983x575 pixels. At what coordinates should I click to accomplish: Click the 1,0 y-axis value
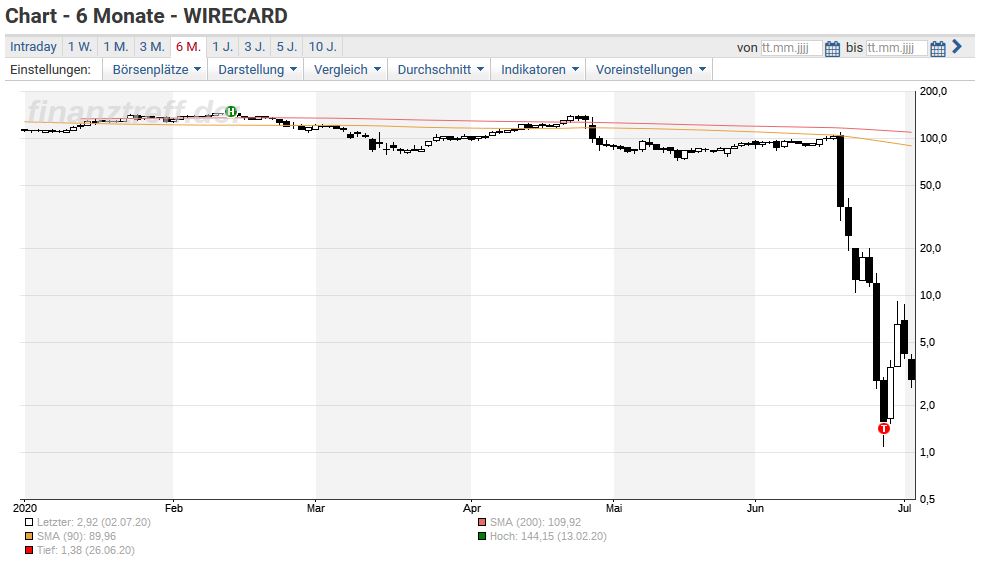coord(928,452)
